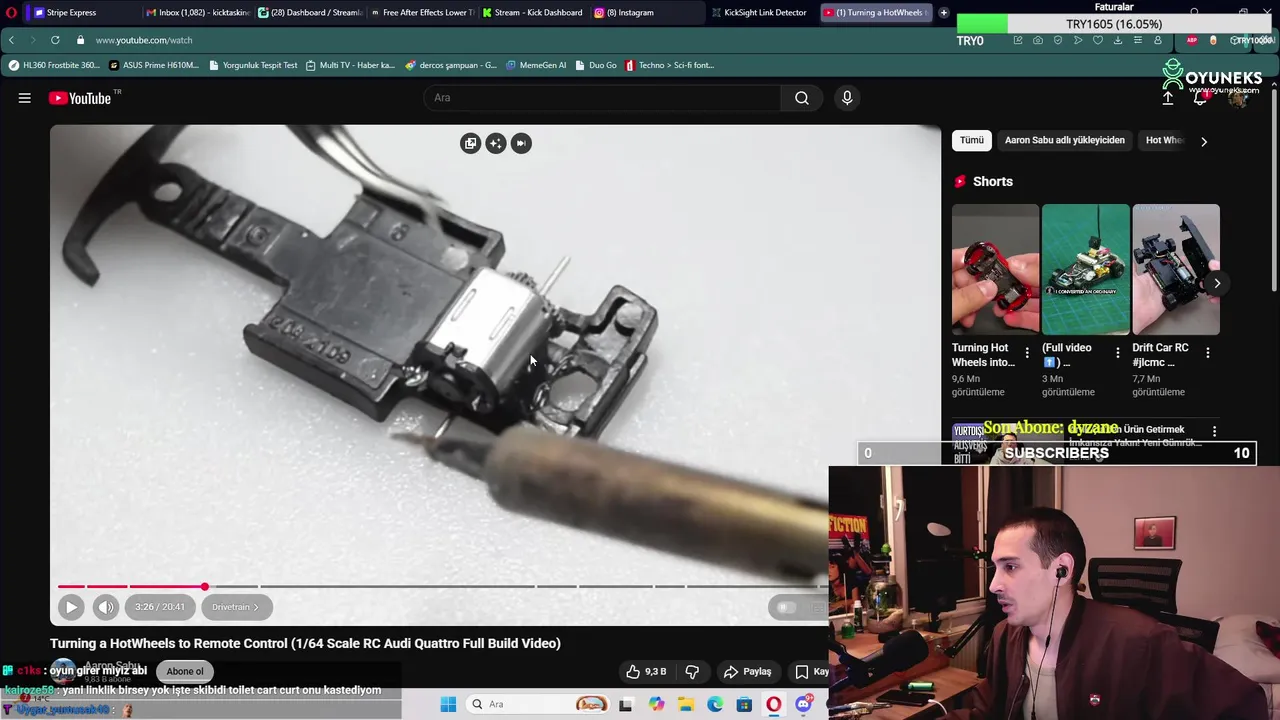Open 'Turning Hot Wheels into...' short thumbnail

click(995, 269)
